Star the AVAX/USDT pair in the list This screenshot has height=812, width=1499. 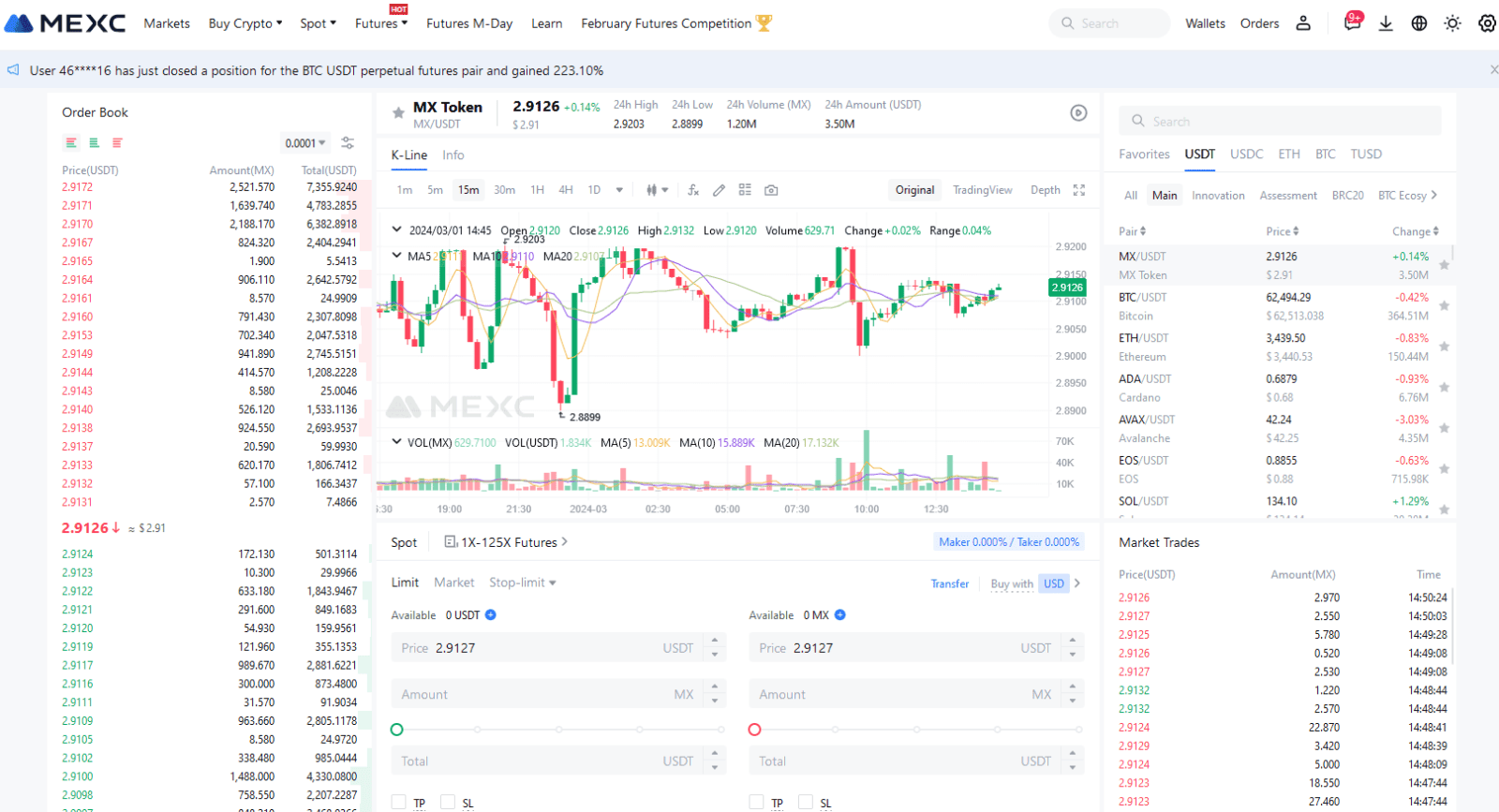pyautogui.click(x=1444, y=428)
